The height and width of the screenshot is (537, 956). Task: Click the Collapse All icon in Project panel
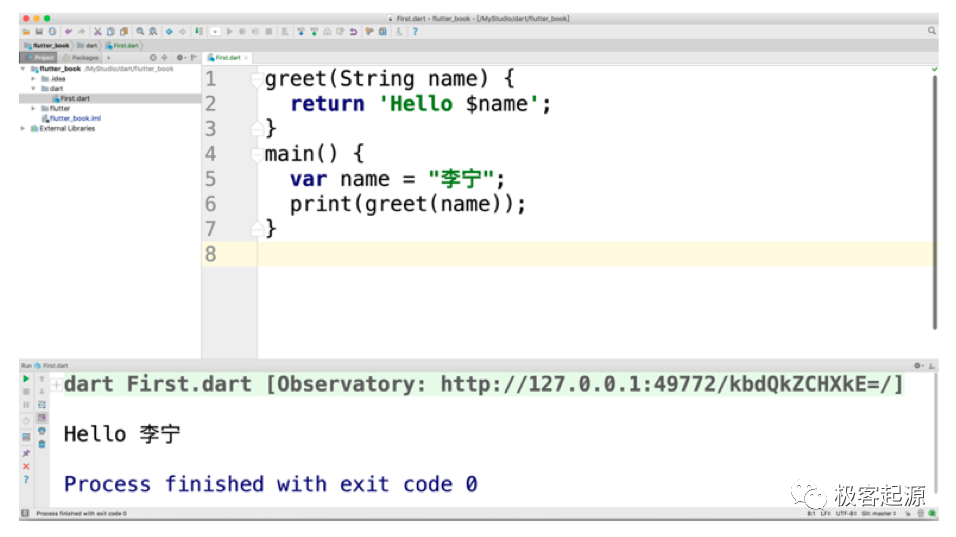(165, 58)
